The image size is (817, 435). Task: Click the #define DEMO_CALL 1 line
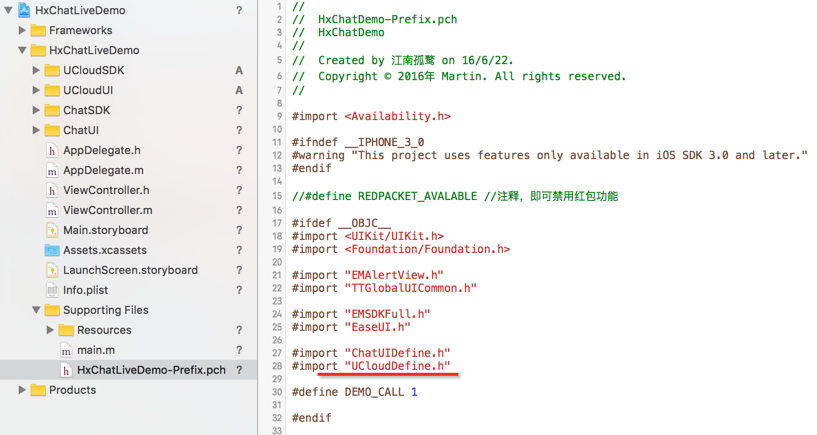pyautogui.click(x=354, y=392)
